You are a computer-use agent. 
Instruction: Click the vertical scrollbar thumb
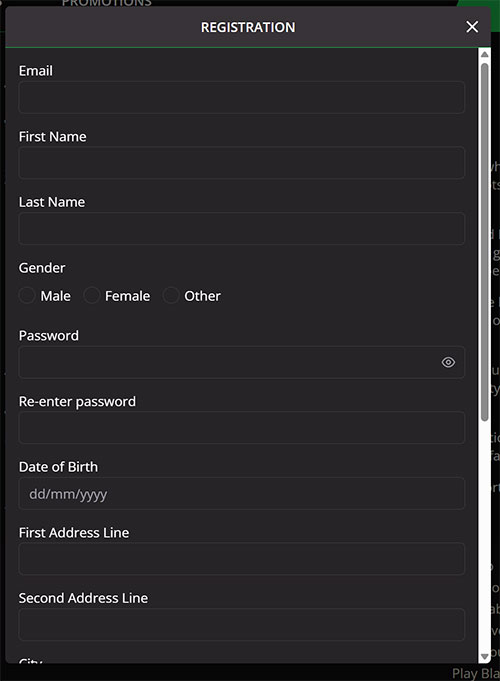[x=484, y=242]
